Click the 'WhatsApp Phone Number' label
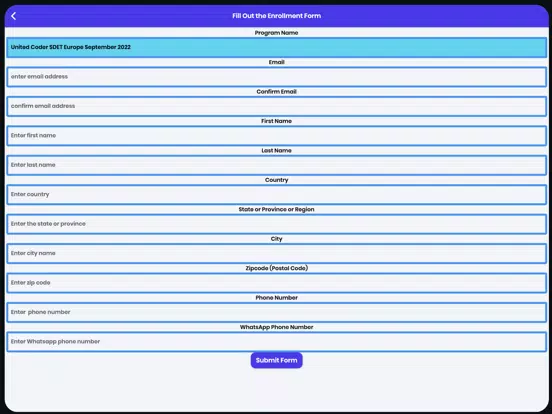This screenshot has height=414, width=552. [x=276, y=327]
